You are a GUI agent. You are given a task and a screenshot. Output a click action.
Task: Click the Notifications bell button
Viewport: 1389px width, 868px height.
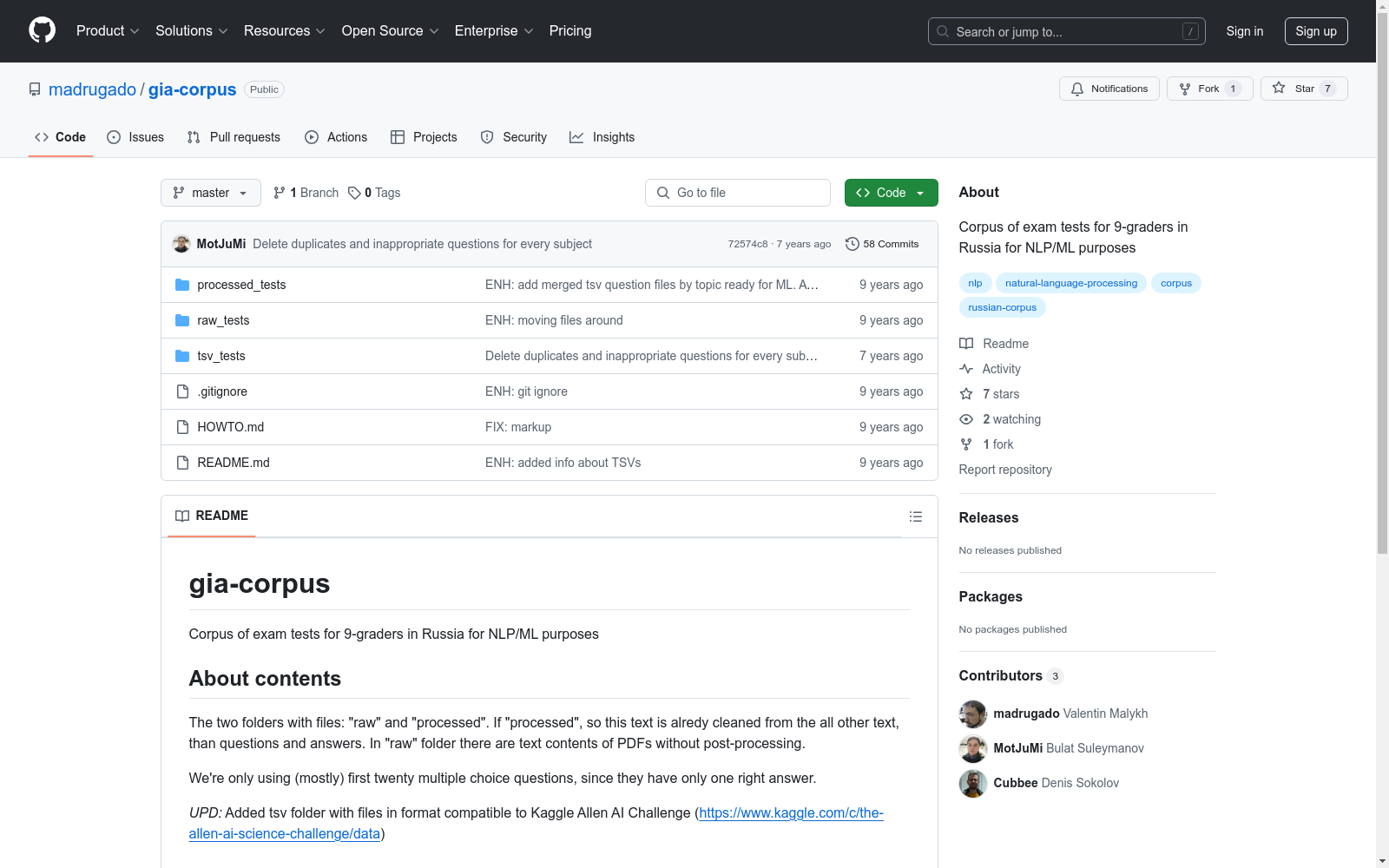(x=1109, y=89)
